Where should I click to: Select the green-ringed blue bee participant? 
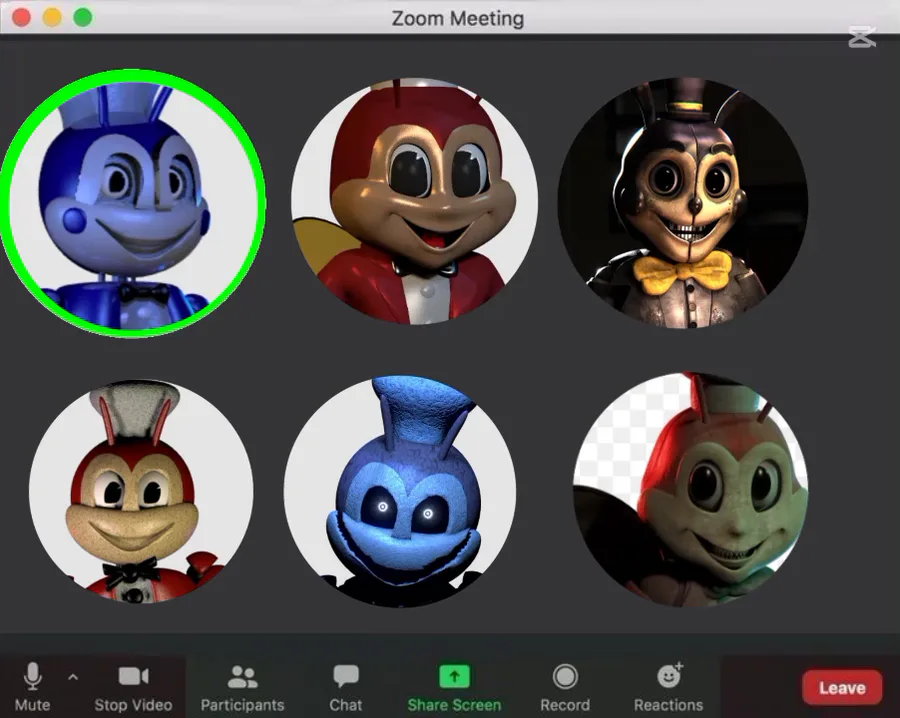click(x=133, y=202)
